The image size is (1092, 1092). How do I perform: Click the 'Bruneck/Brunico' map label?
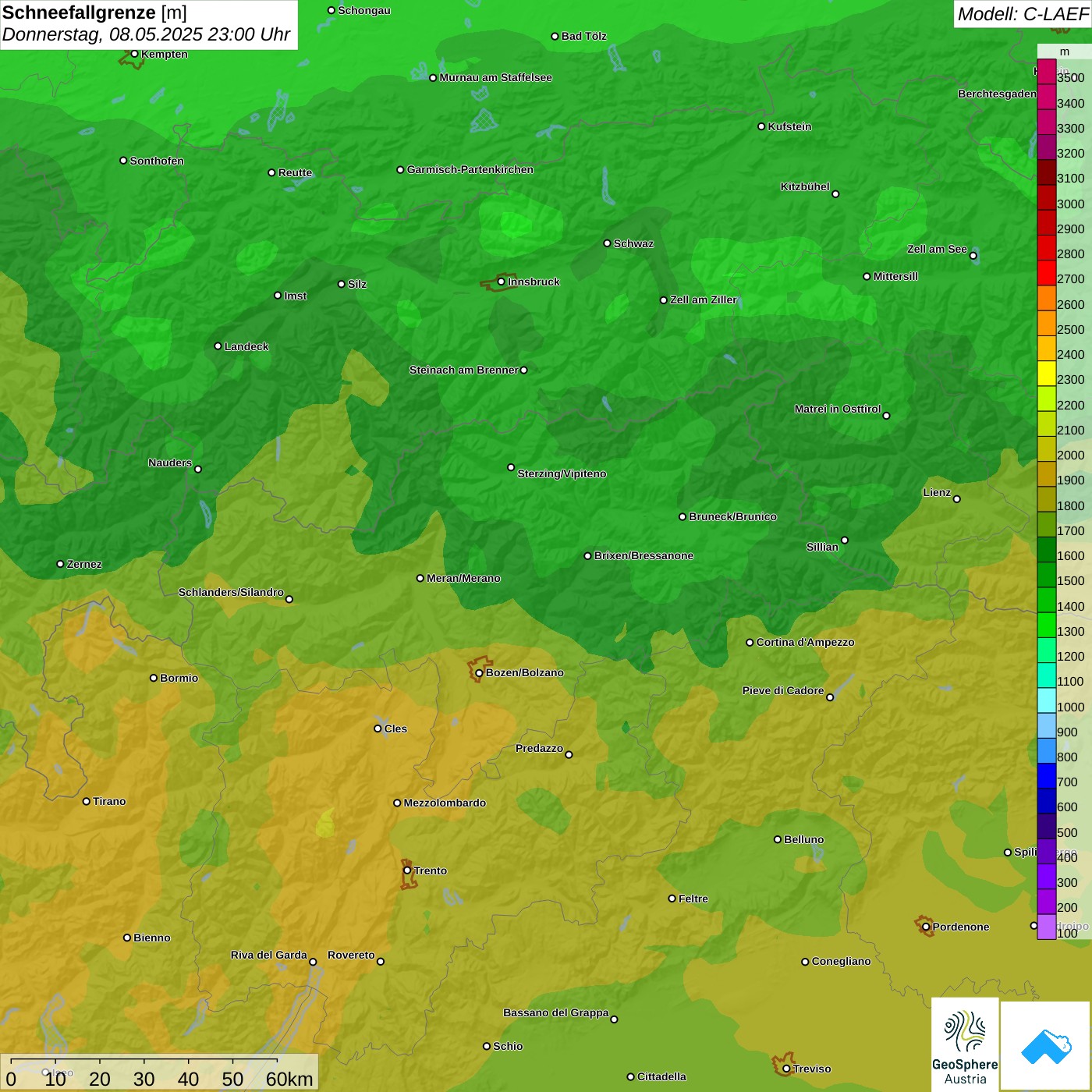pyautogui.click(x=732, y=516)
